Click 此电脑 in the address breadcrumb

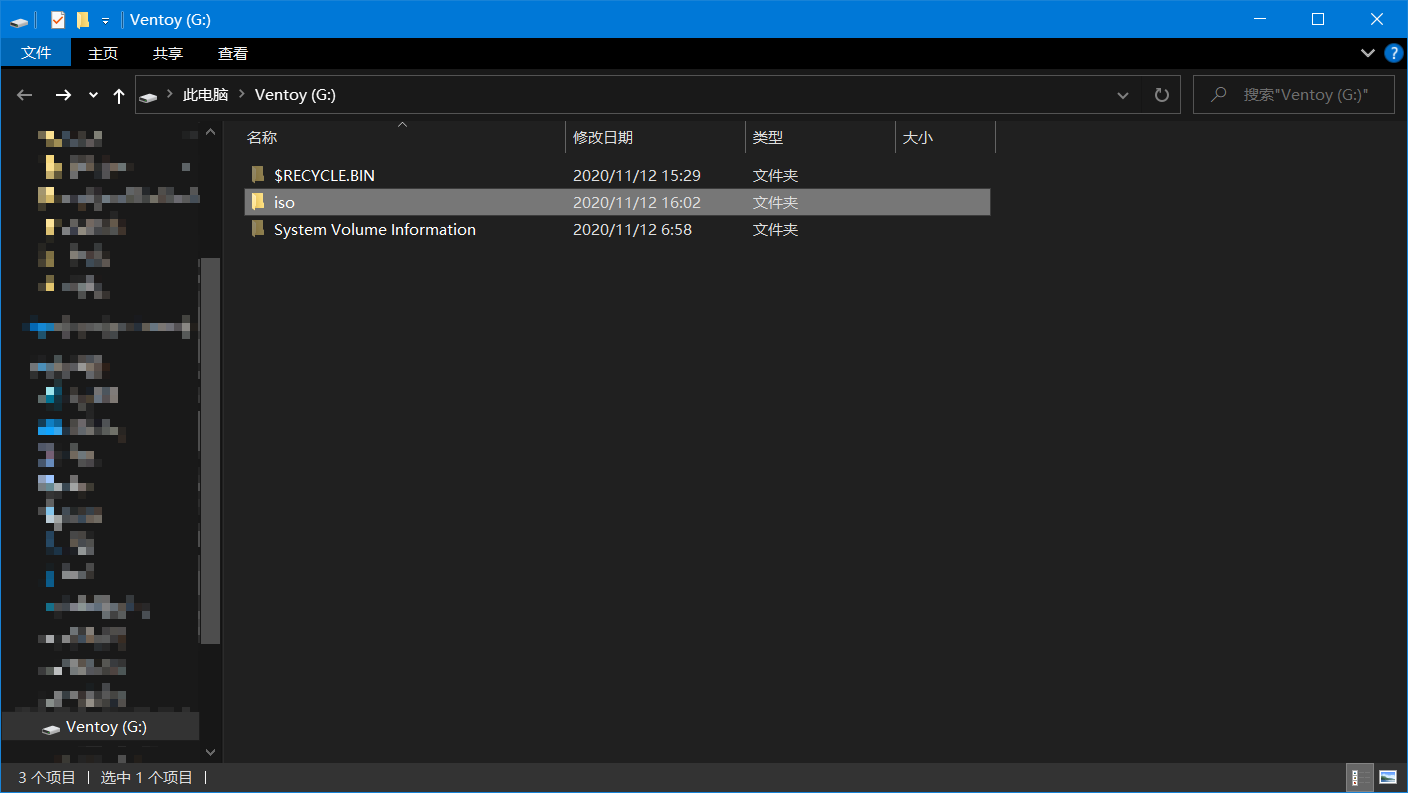coord(205,95)
